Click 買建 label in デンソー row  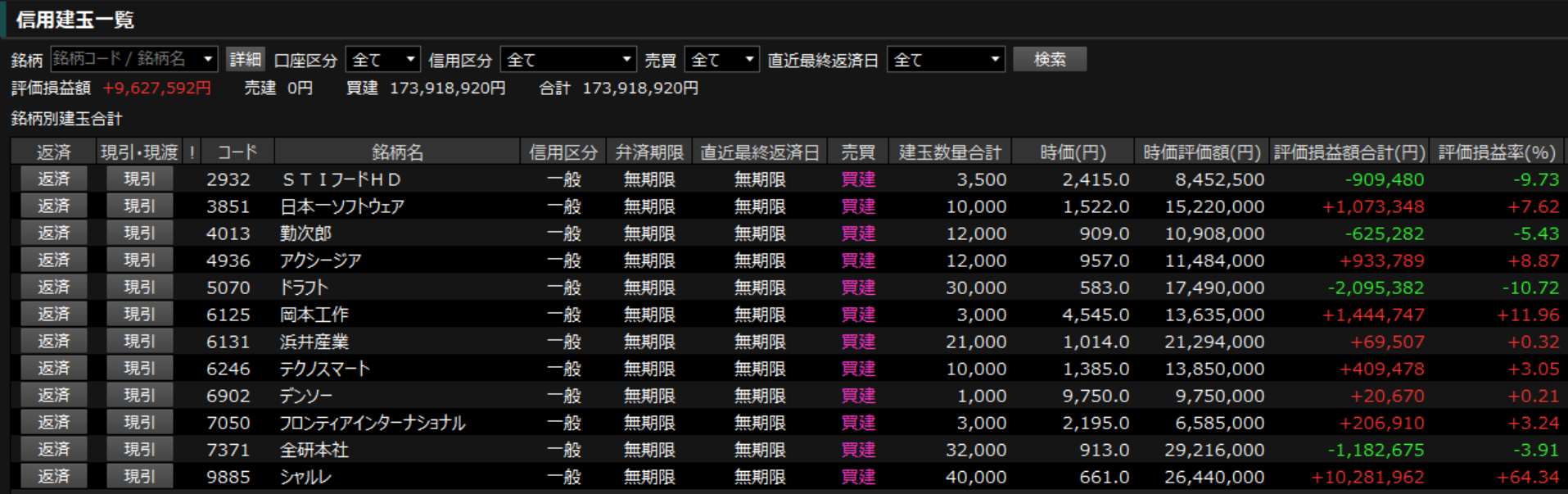point(858,396)
